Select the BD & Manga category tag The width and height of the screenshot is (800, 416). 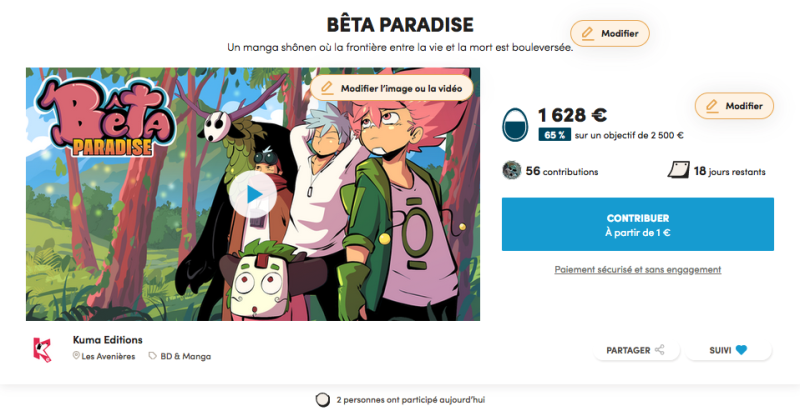click(x=180, y=356)
